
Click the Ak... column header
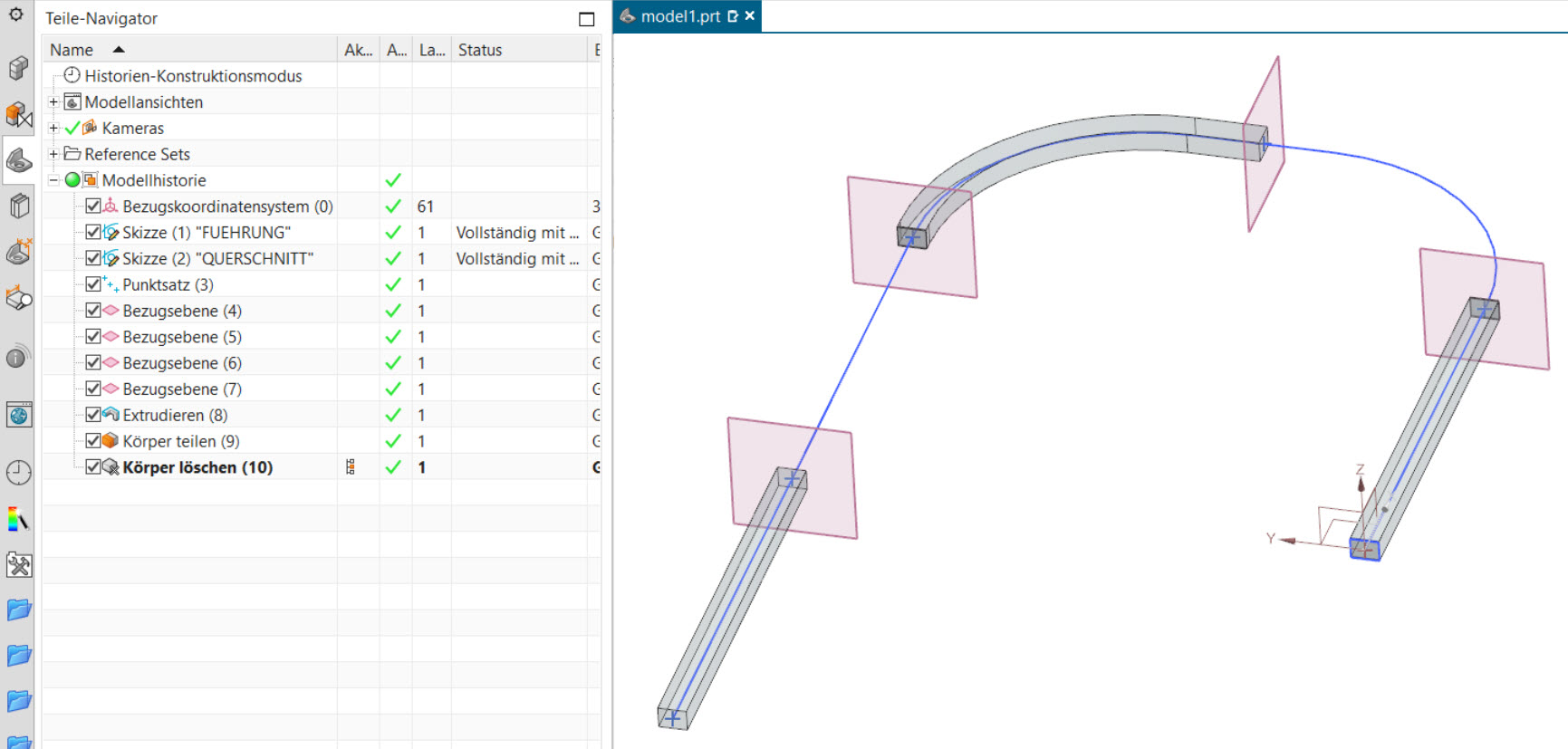[x=358, y=50]
